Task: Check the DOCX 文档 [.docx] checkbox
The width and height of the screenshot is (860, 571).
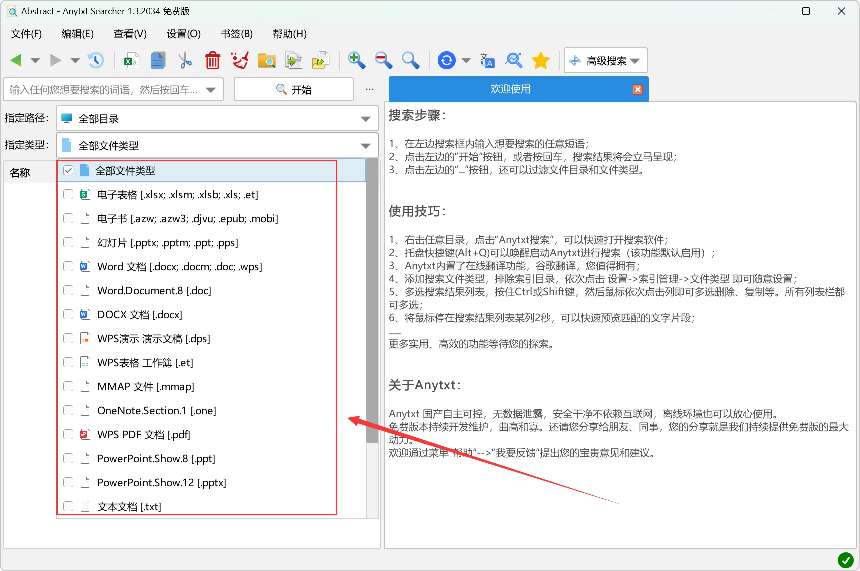Action: click(x=67, y=314)
